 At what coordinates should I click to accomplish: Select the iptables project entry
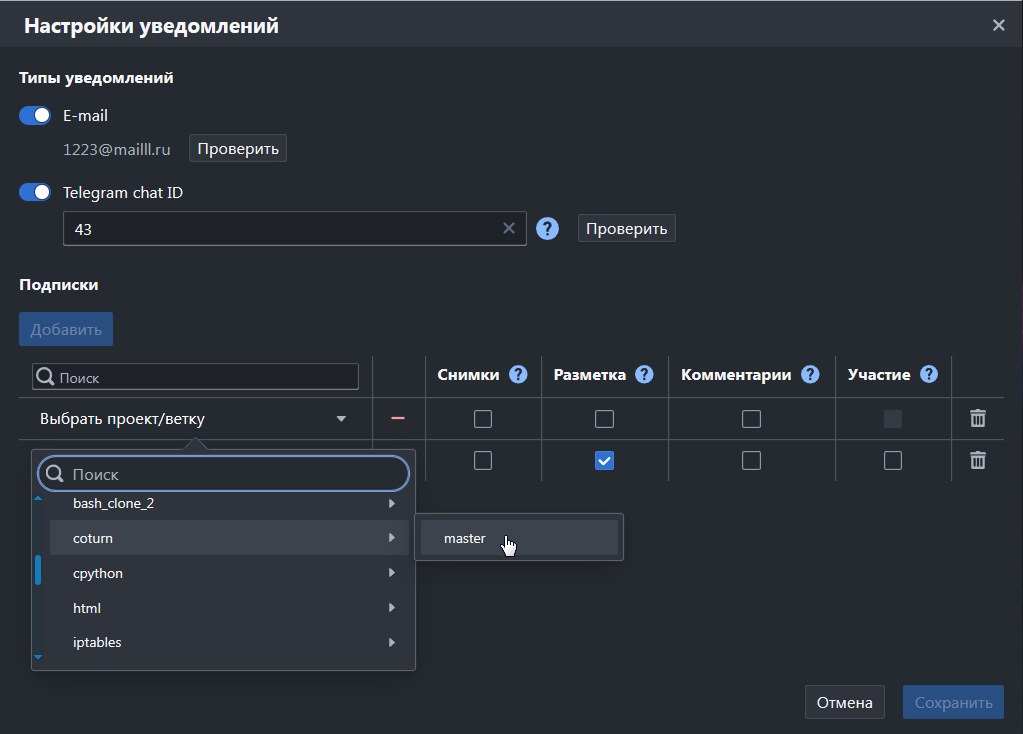229,642
